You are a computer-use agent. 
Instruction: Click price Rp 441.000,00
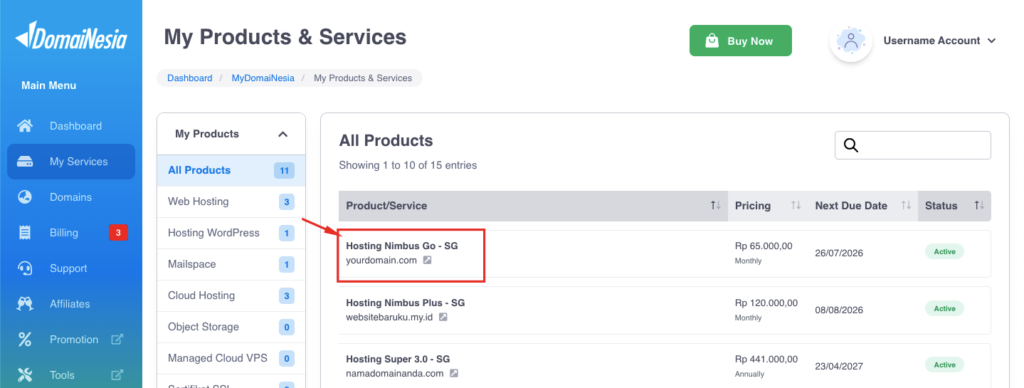pyautogui.click(x=766, y=359)
